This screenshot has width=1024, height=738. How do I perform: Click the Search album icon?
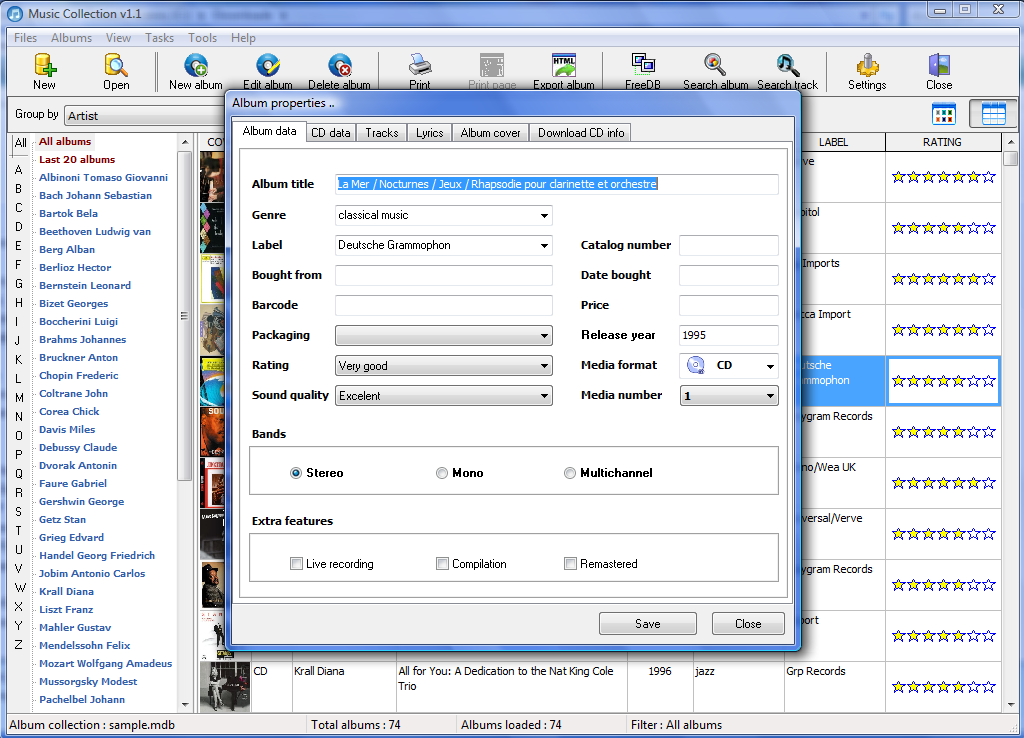pos(715,67)
